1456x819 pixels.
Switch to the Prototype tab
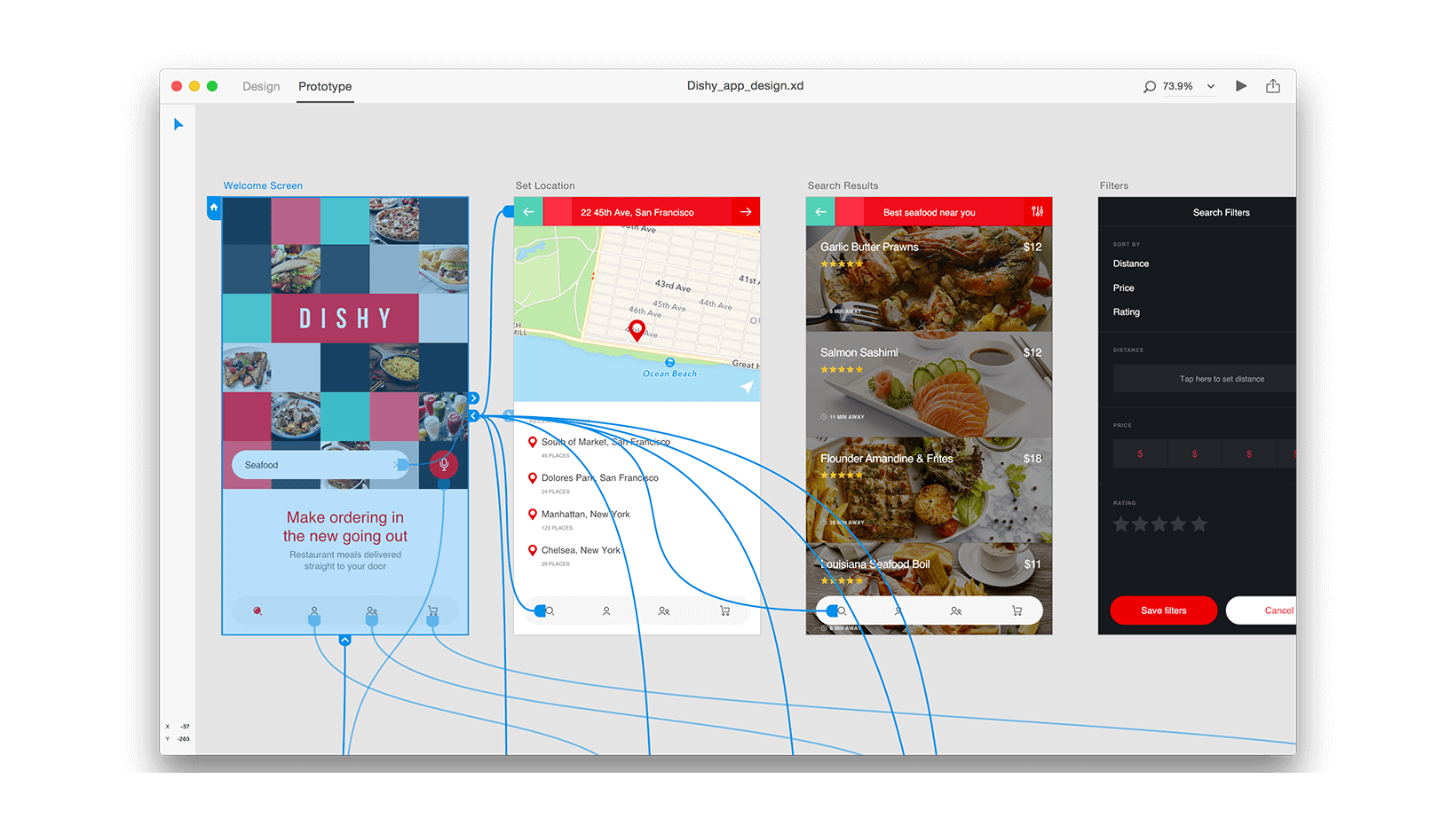325,86
